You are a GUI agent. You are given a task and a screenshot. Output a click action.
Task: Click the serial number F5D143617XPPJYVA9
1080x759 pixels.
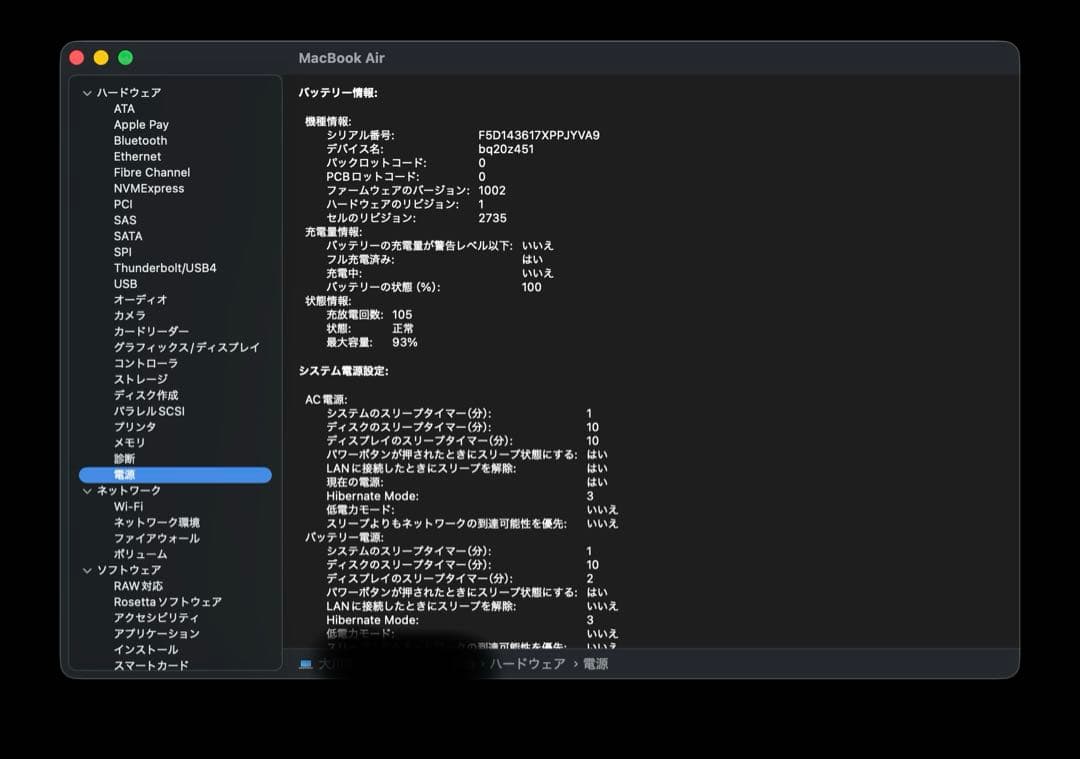coord(539,135)
